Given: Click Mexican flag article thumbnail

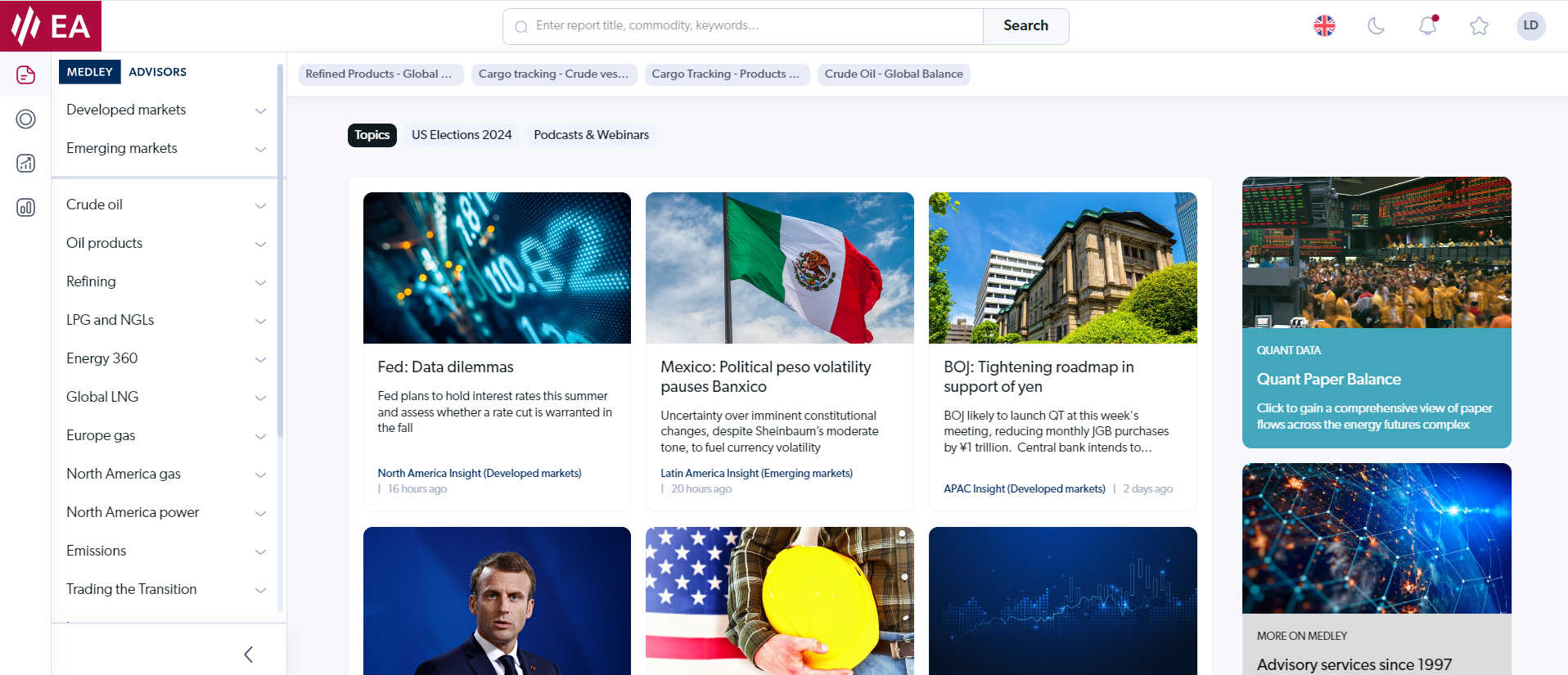Looking at the screenshot, I should click(x=780, y=268).
